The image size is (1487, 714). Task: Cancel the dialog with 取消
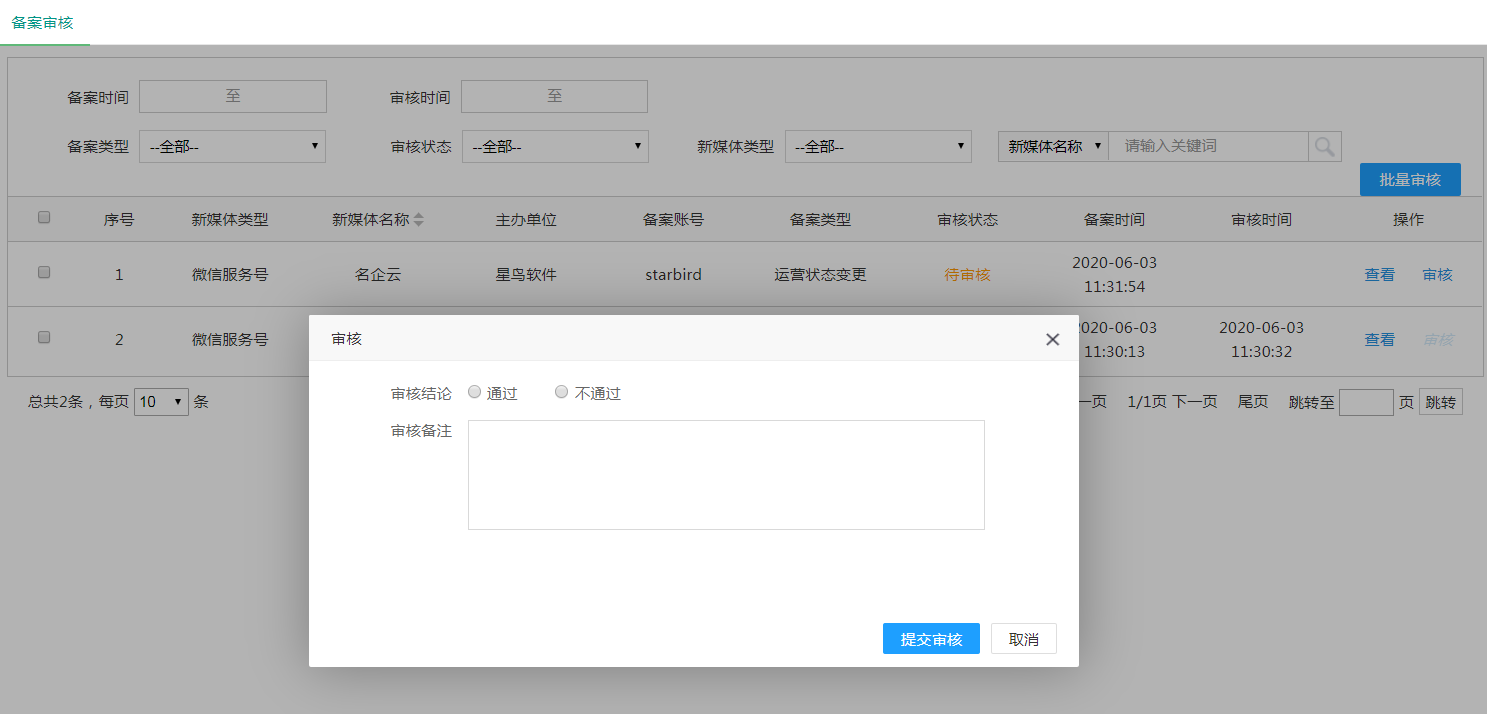pos(1024,639)
